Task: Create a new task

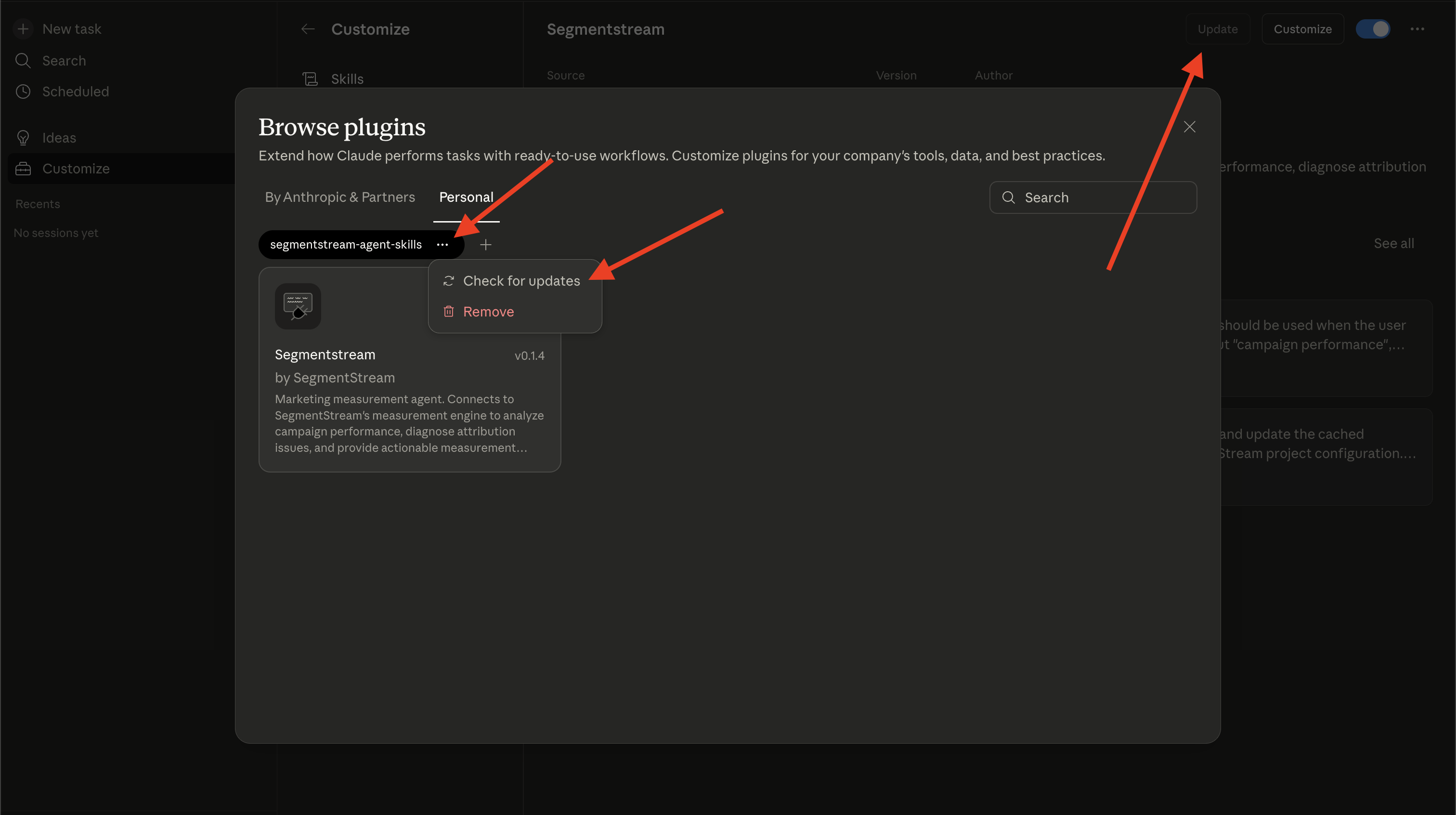Action: pyautogui.click(x=71, y=28)
